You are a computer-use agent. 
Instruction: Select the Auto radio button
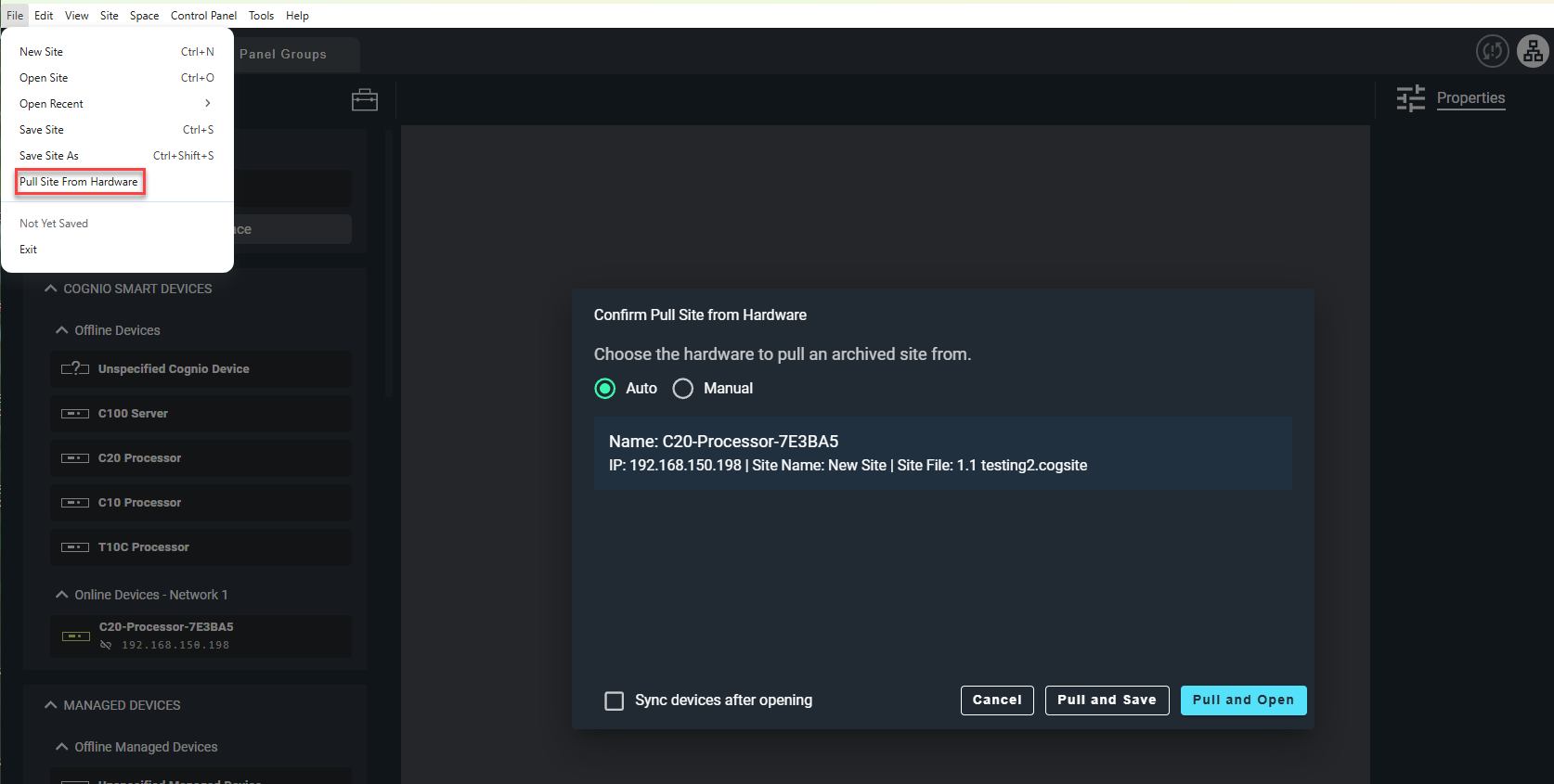[x=604, y=389]
